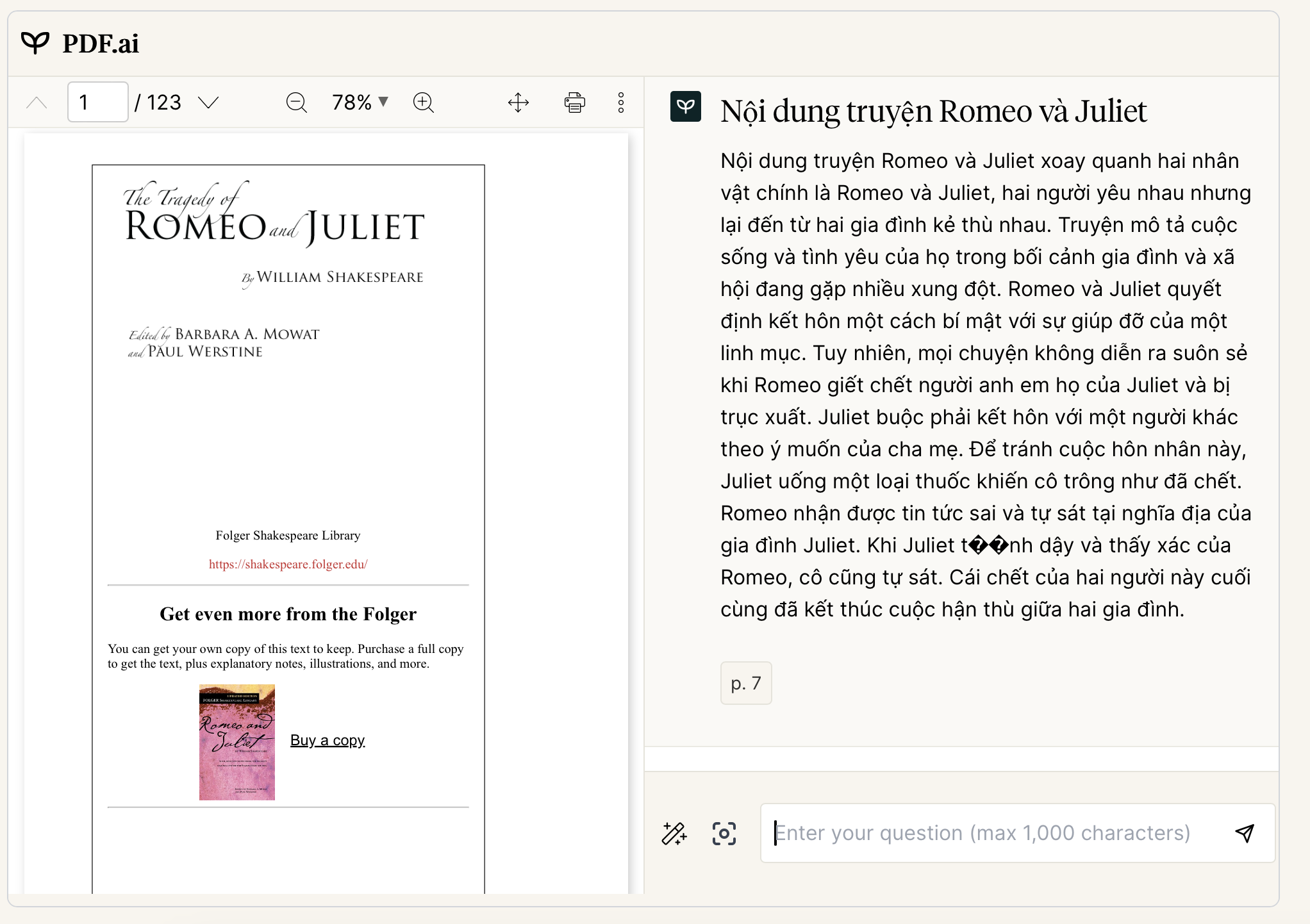Click the Buy a copy link

[327, 741]
